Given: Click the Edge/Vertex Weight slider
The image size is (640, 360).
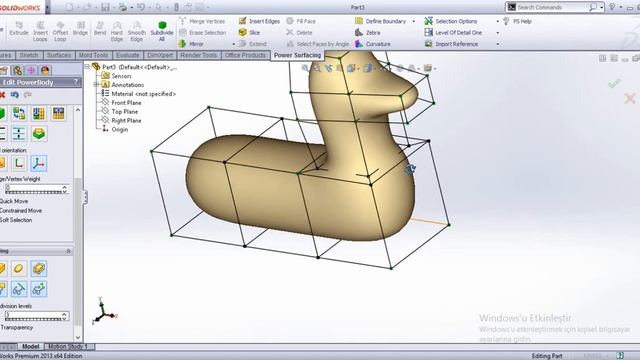Looking at the screenshot, I should [36, 189].
